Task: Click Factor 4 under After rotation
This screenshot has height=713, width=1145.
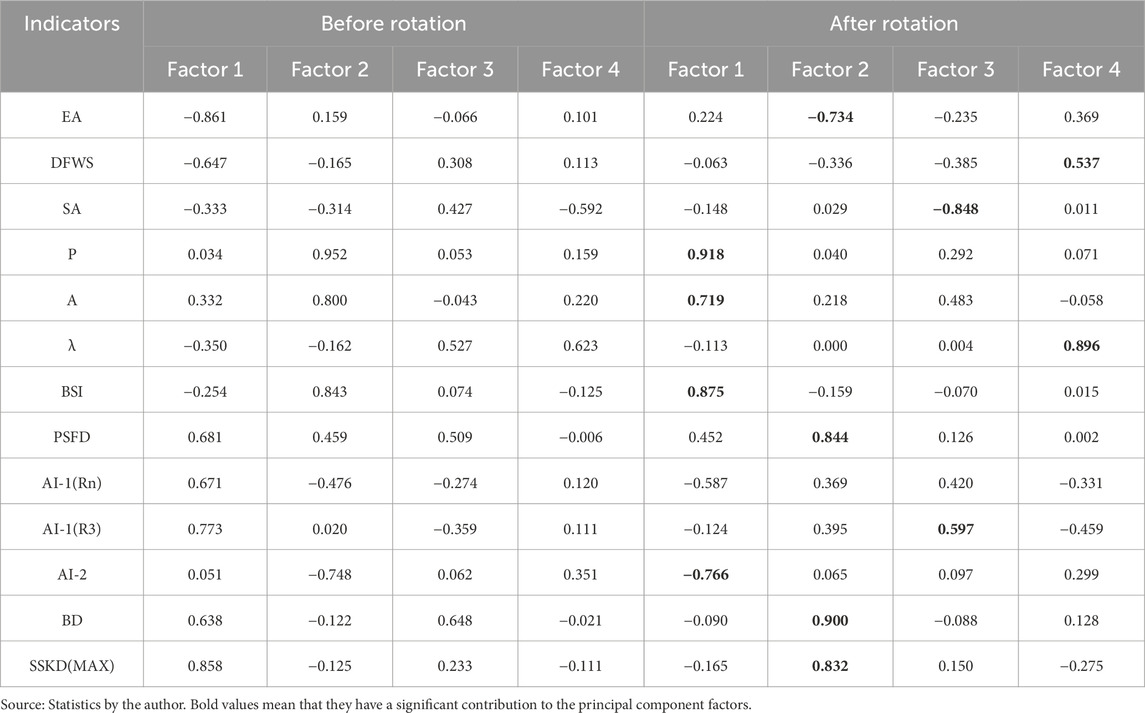Action: click(x=1082, y=69)
